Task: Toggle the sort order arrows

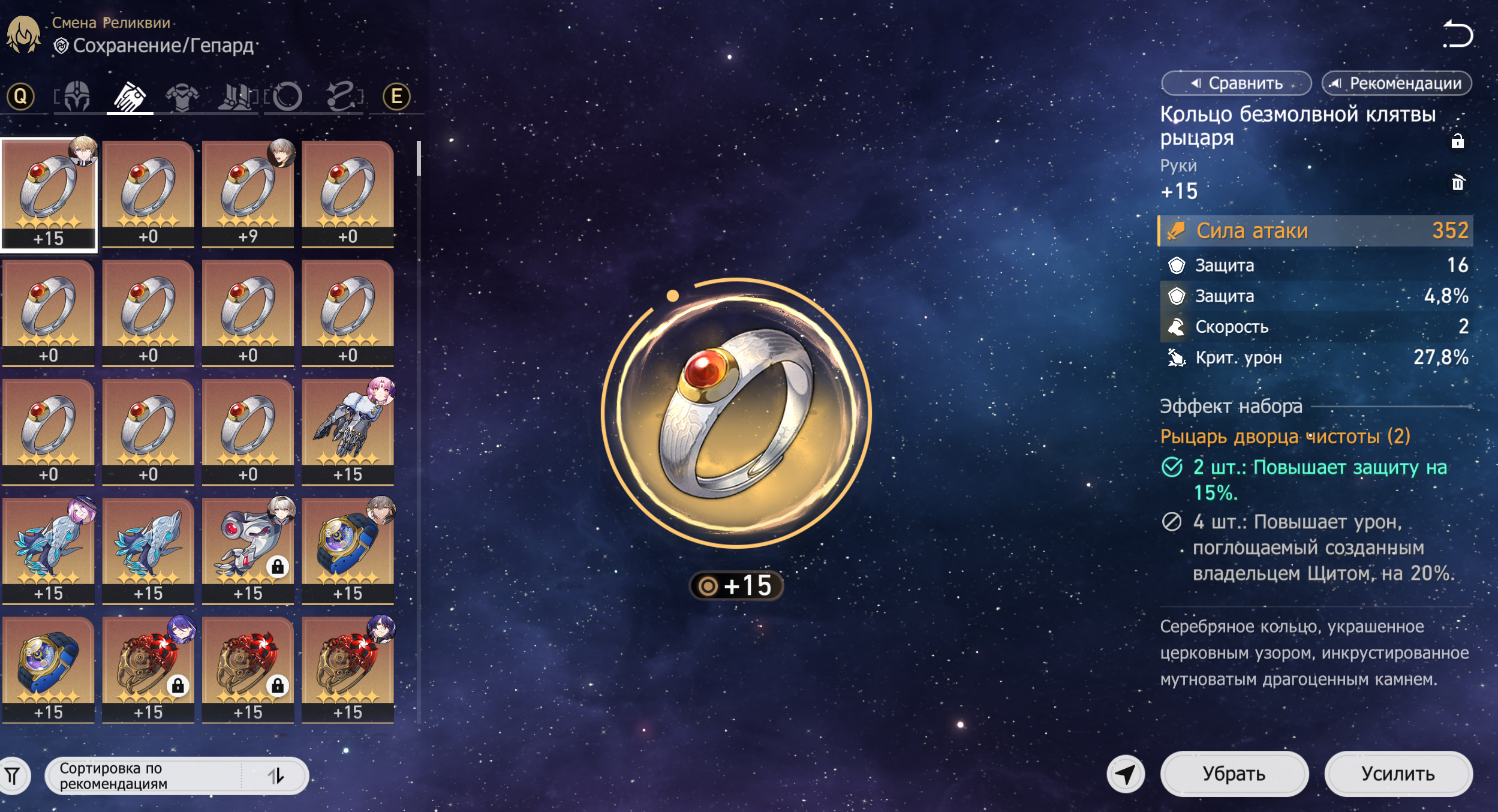Action: [276, 776]
